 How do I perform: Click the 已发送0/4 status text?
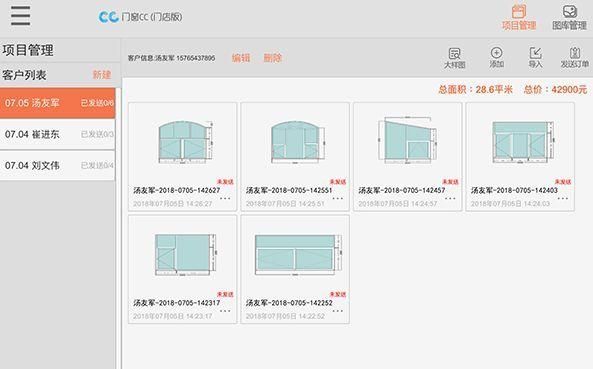[x=97, y=166]
